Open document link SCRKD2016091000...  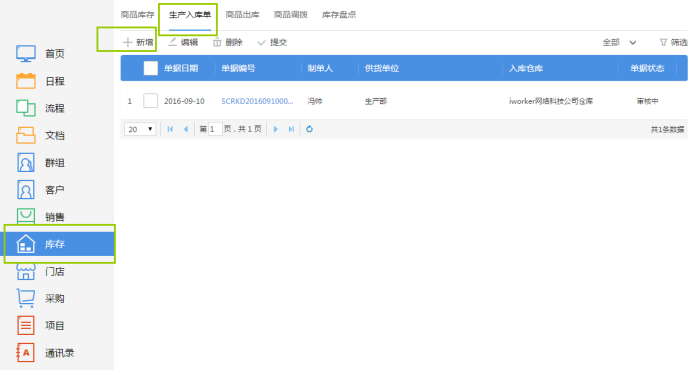point(257,101)
